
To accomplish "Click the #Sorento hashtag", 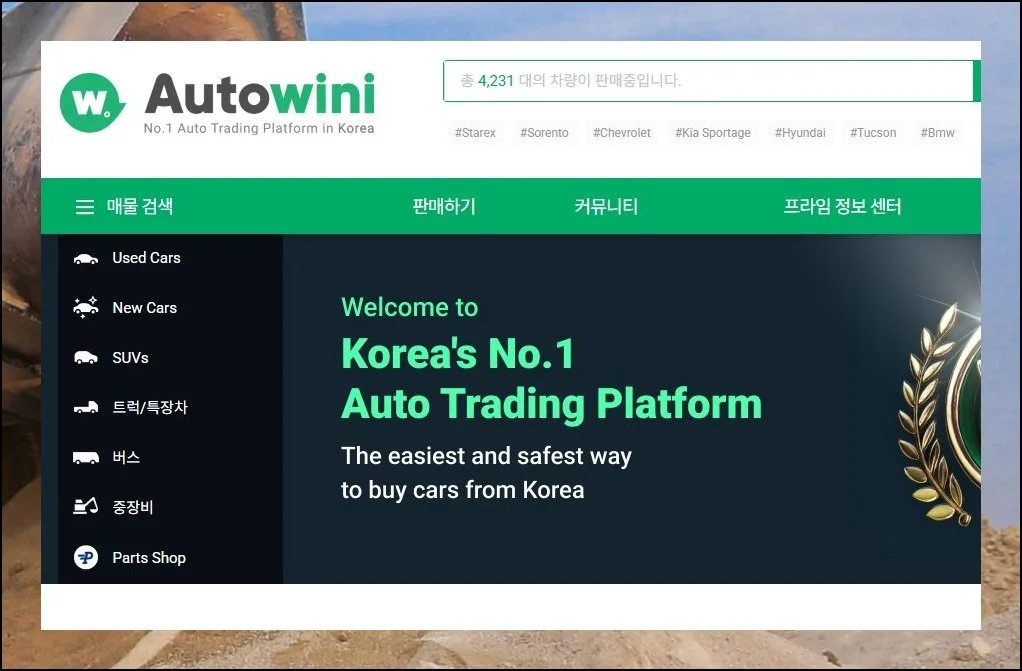I will (545, 132).
